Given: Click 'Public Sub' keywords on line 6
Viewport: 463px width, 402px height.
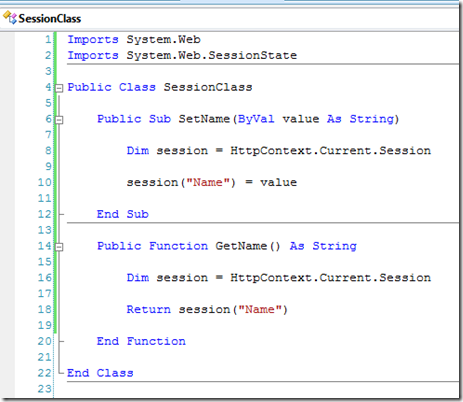Looking at the screenshot, I should point(134,119).
